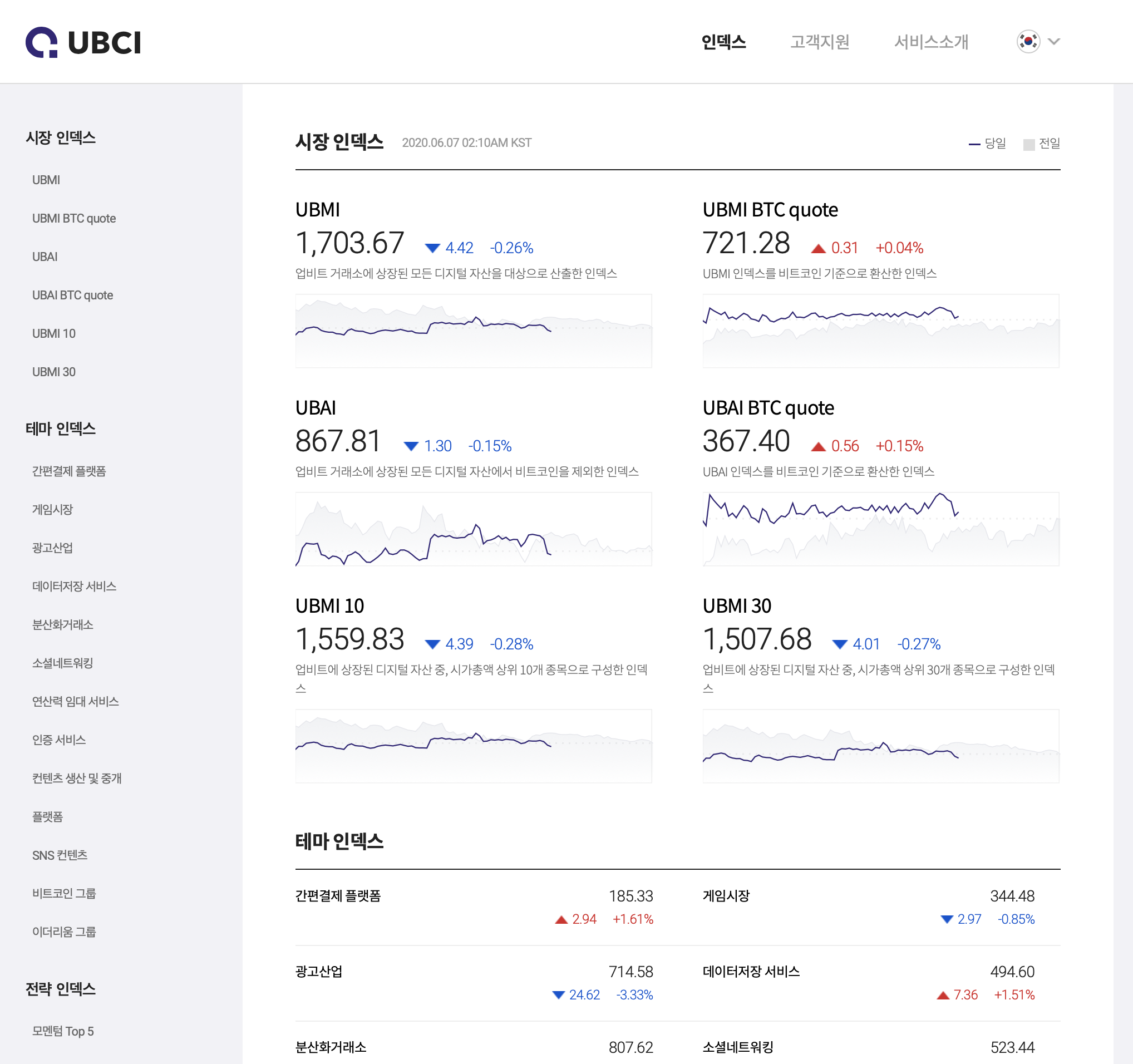Viewport: 1133px width, 1064px height.
Task: Open 이더리움 그룹 in sidebar
Action: coord(64,932)
